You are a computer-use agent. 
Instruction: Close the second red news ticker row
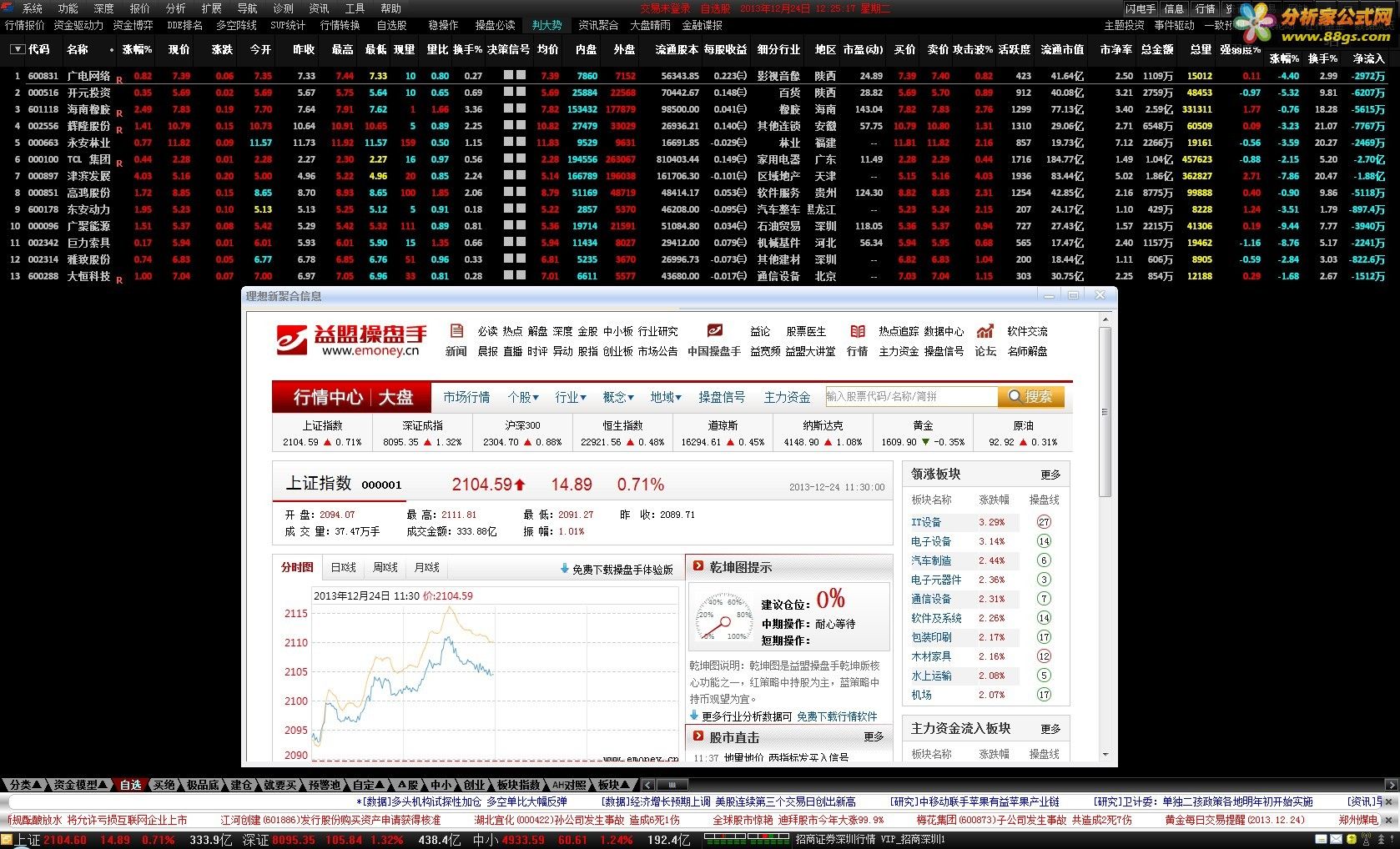click(1390, 820)
